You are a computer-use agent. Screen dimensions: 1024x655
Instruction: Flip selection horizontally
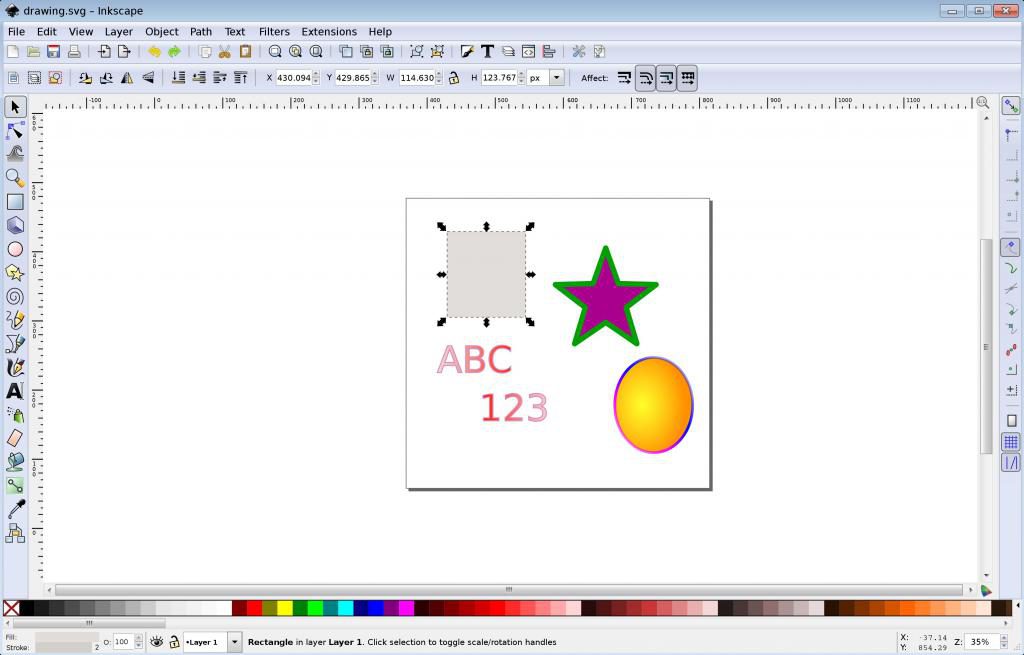127,78
